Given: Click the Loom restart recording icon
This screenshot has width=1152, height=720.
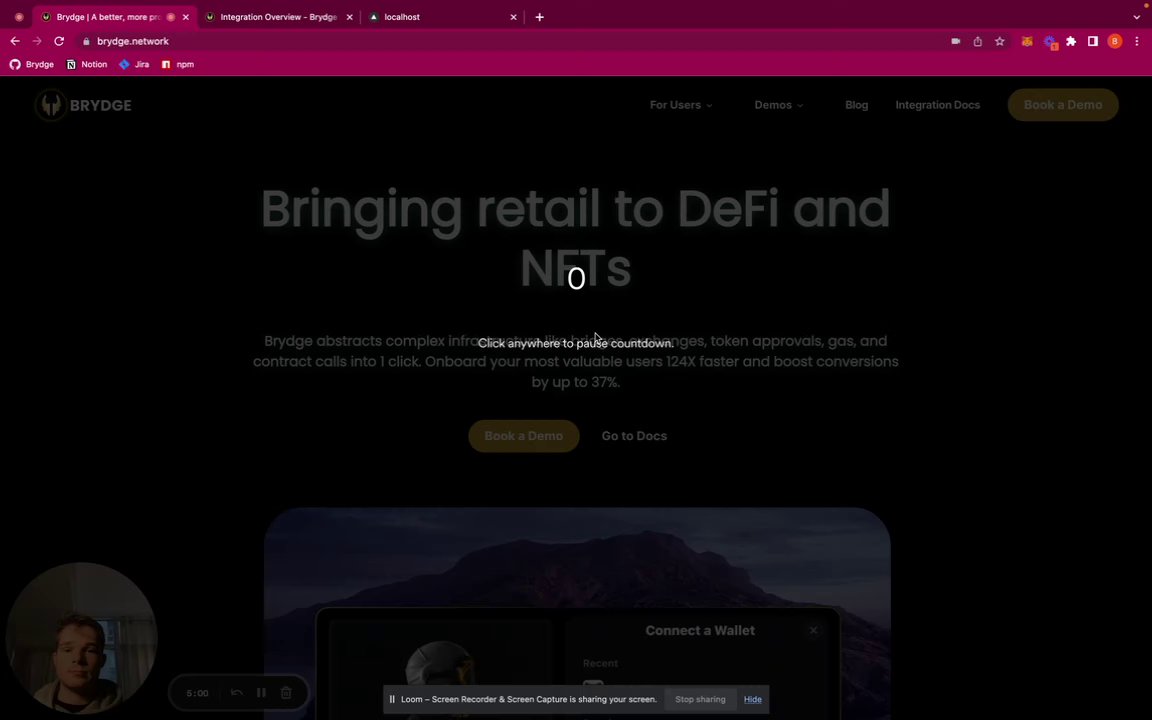Looking at the screenshot, I should pos(237,693).
